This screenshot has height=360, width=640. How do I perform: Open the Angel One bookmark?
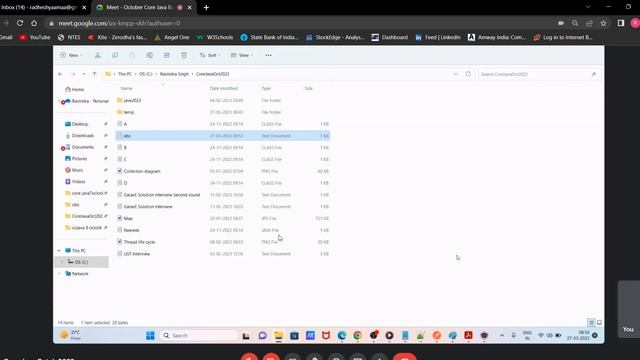pos(171,37)
